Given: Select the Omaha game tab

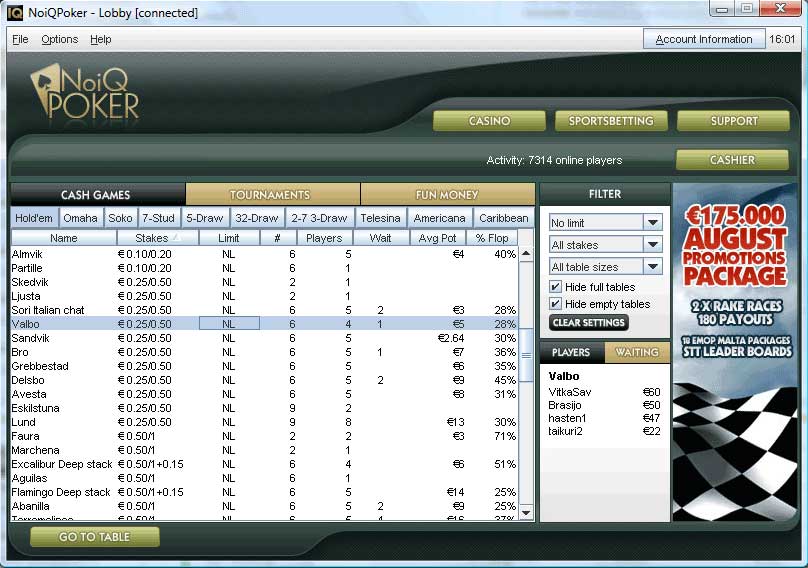Looking at the screenshot, I should 80,218.
